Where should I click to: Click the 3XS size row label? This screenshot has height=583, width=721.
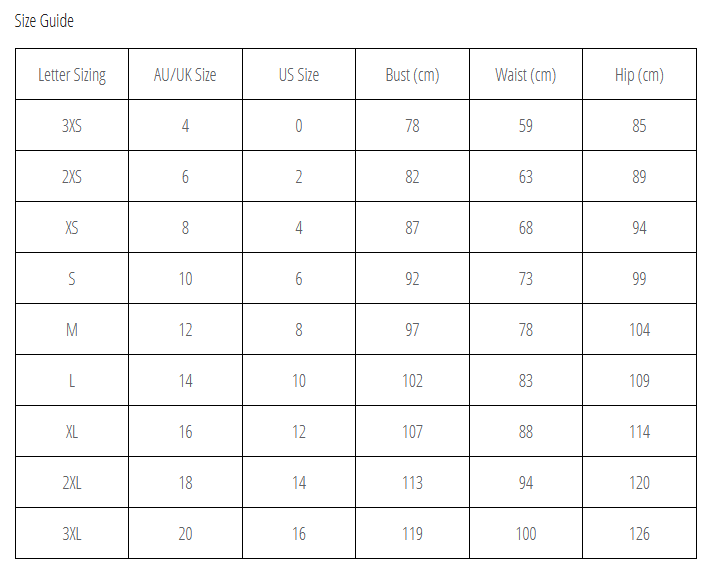[x=72, y=126]
